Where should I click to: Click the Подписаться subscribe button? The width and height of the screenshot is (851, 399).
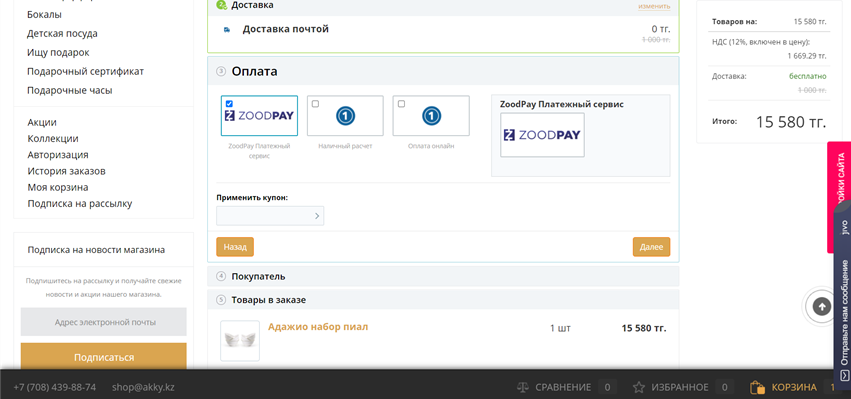104,357
